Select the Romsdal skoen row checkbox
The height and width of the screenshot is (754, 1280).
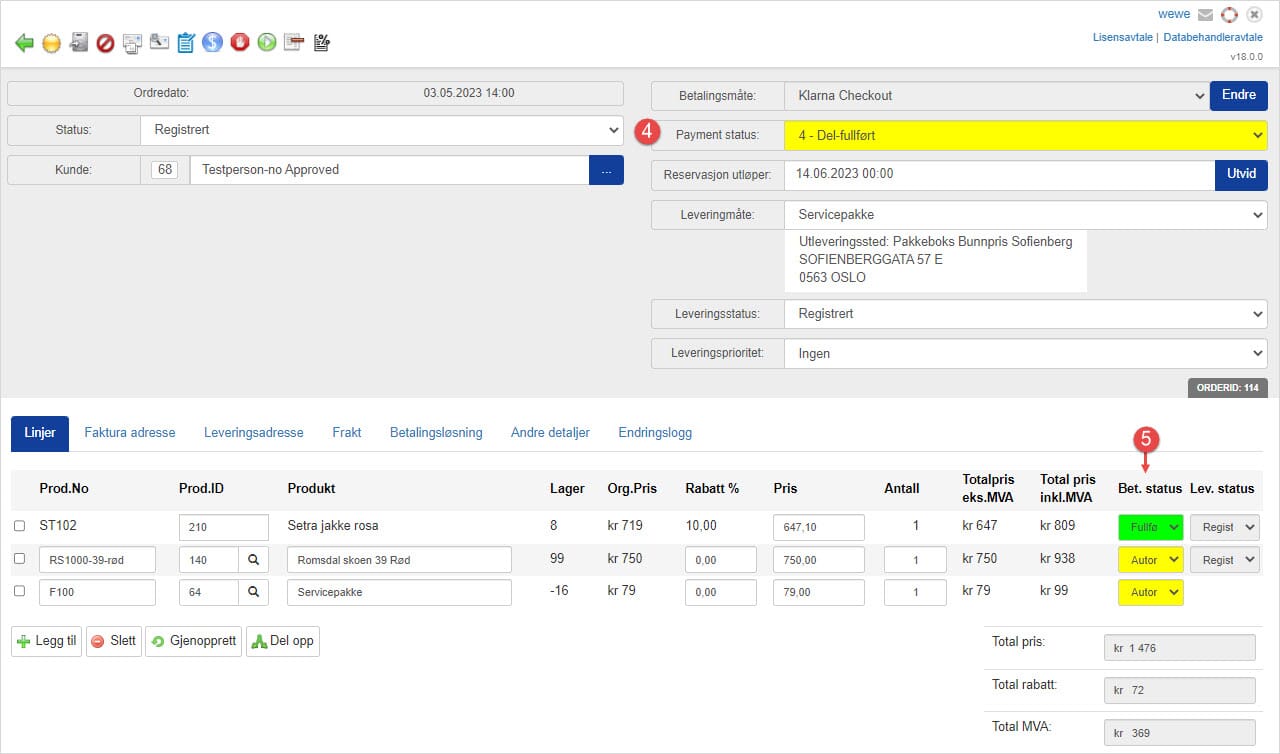20,559
